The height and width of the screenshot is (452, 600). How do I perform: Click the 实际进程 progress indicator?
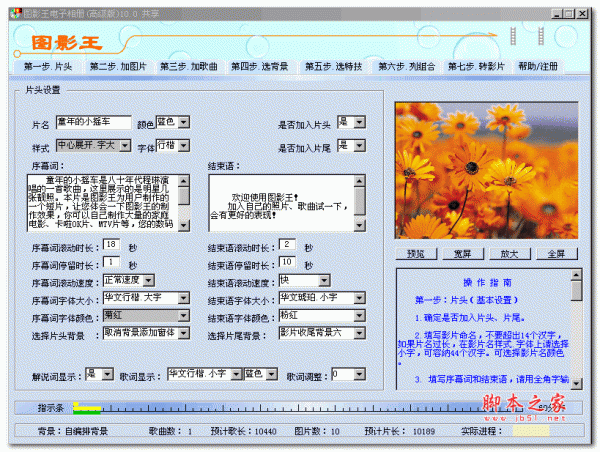click(x=531, y=431)
